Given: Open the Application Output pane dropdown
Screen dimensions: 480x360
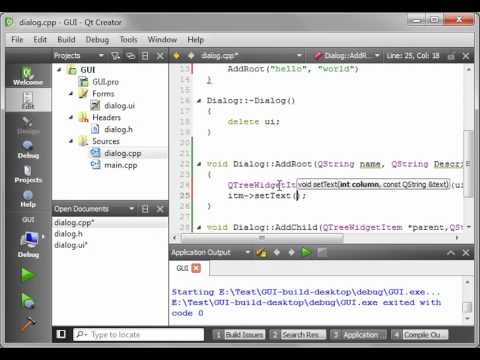Looking at the screenshot, I should (247, 252).
